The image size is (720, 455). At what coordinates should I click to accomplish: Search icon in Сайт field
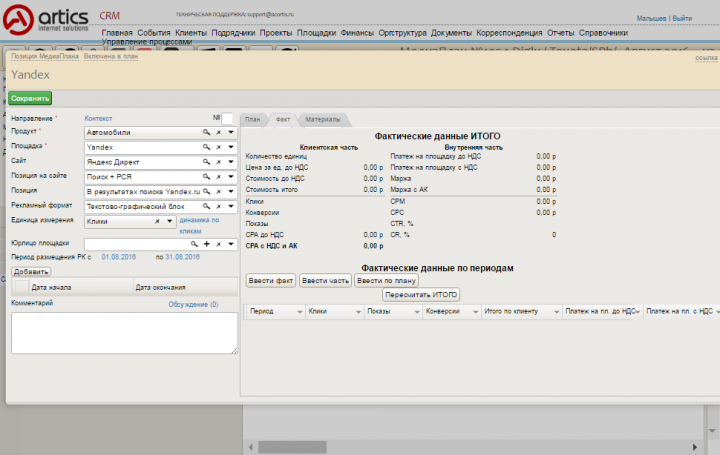click(x=207, y=162)
